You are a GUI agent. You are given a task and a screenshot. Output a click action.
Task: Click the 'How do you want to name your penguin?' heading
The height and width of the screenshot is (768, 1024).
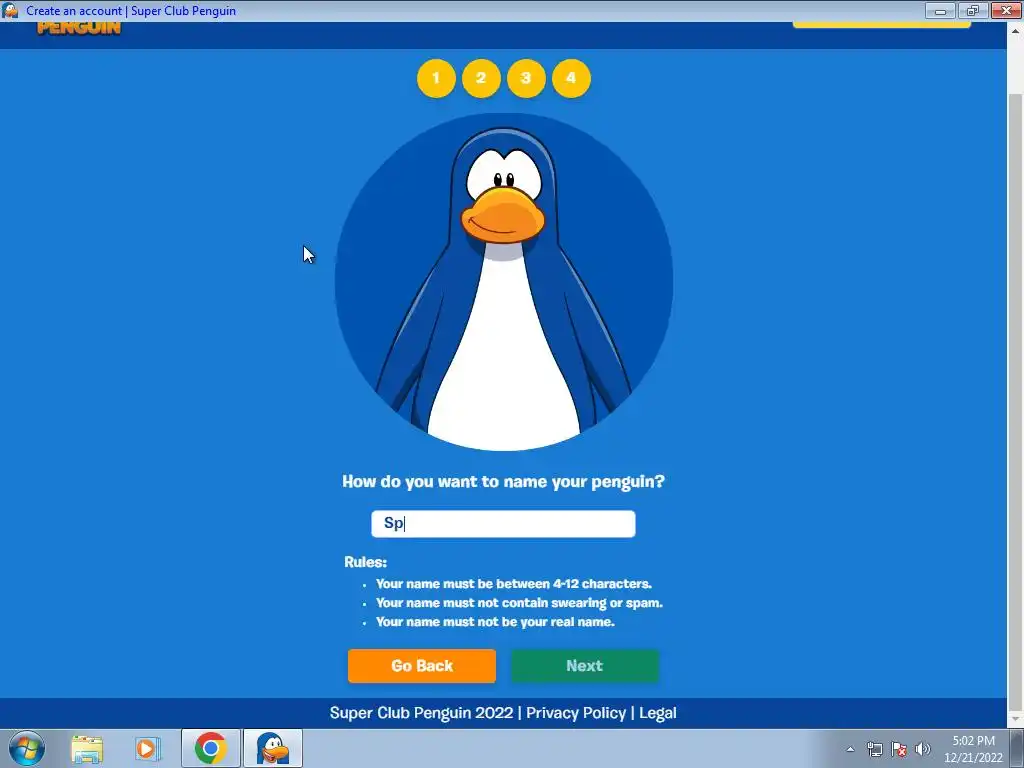(x=504, y=482)
